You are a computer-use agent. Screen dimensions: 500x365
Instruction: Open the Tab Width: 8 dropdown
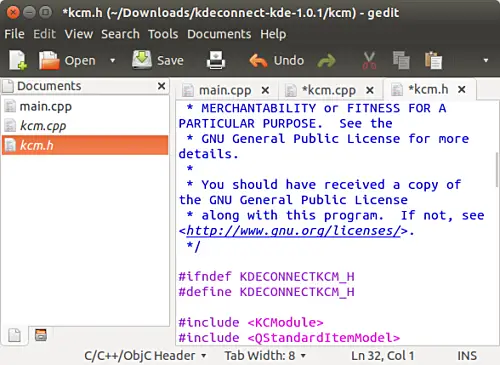(265, 356)
